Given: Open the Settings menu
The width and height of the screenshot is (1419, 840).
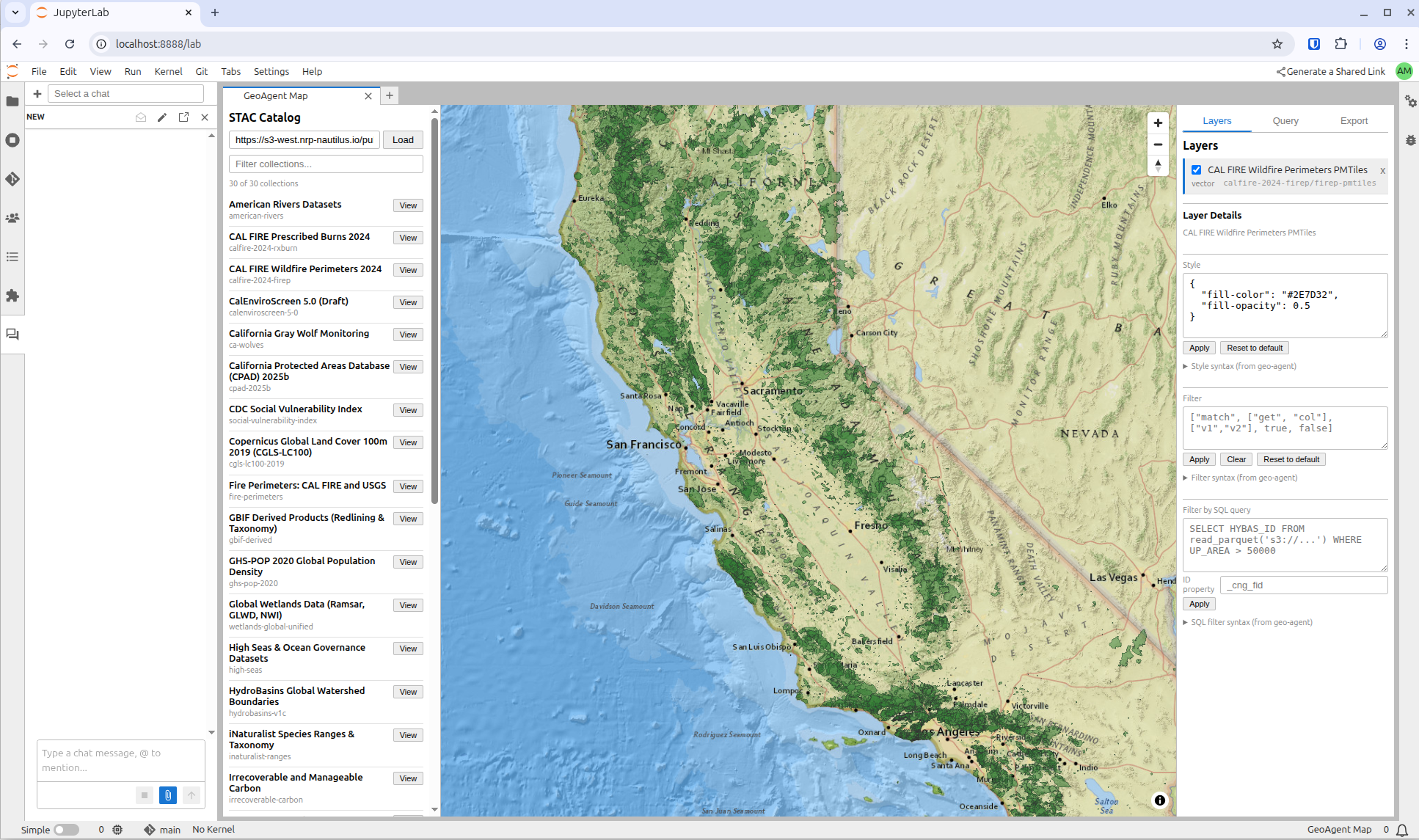Looking at the screenshot, I should (271, 71).
